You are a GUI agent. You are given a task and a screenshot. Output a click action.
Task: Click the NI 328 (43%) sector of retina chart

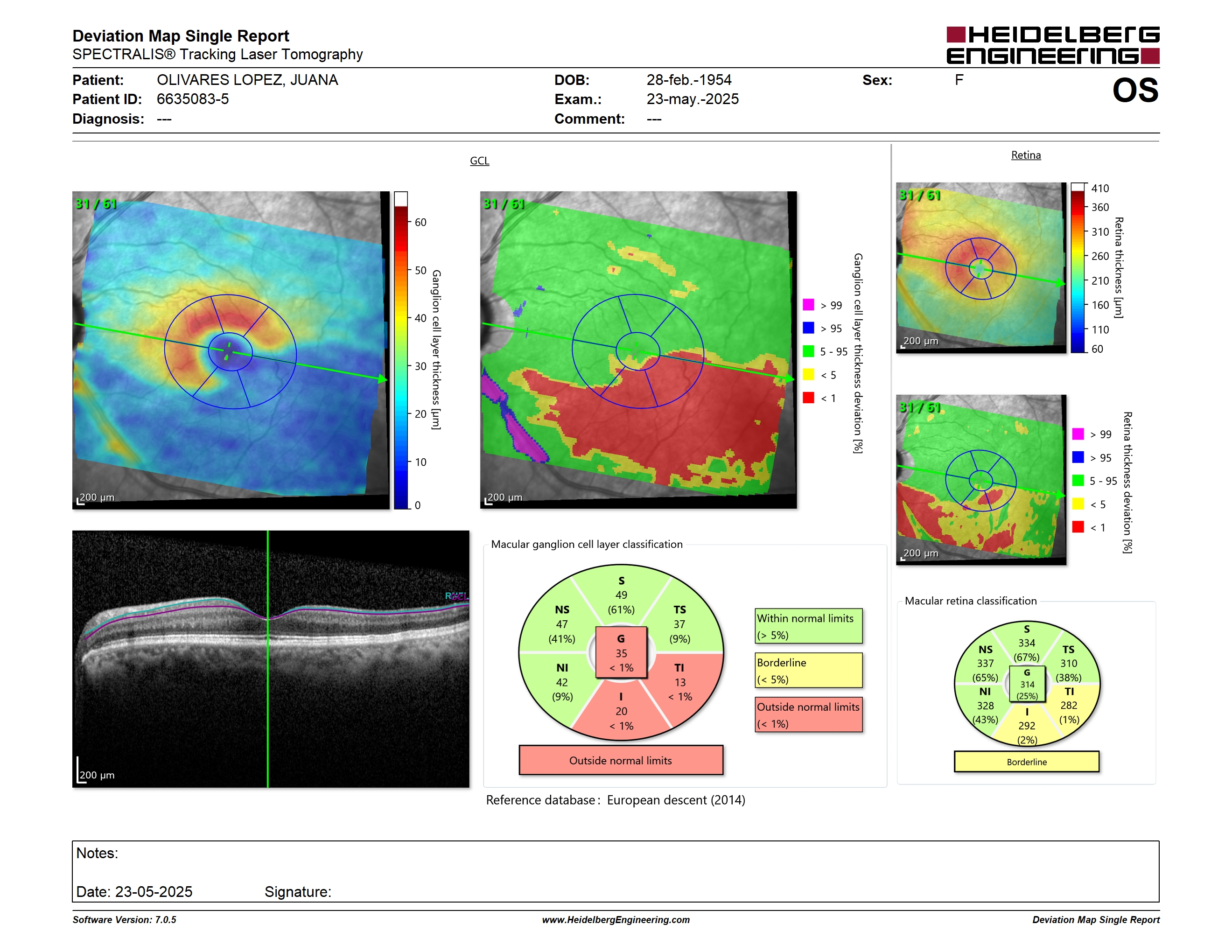point(985,705)
